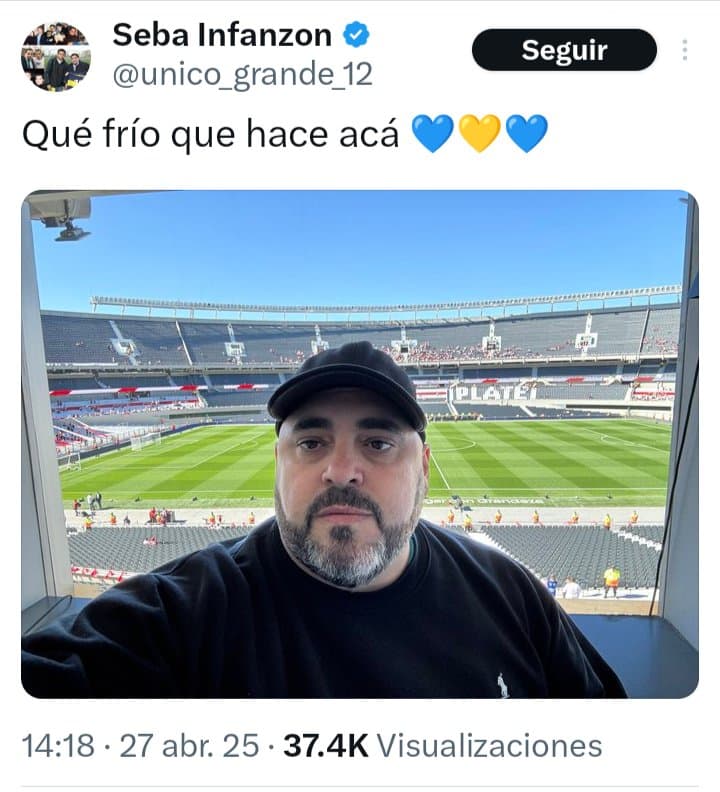
Task: Open the three-dot more options menu
Action: tap(685, 50)
